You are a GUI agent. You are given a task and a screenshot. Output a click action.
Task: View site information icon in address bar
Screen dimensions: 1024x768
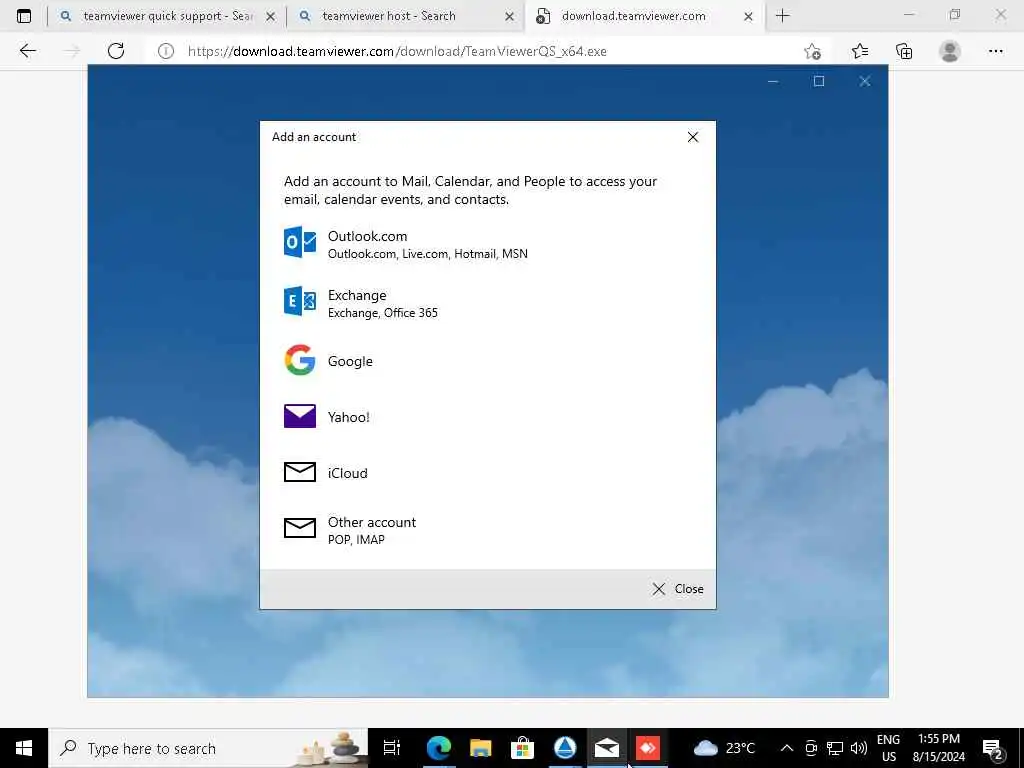166,51
